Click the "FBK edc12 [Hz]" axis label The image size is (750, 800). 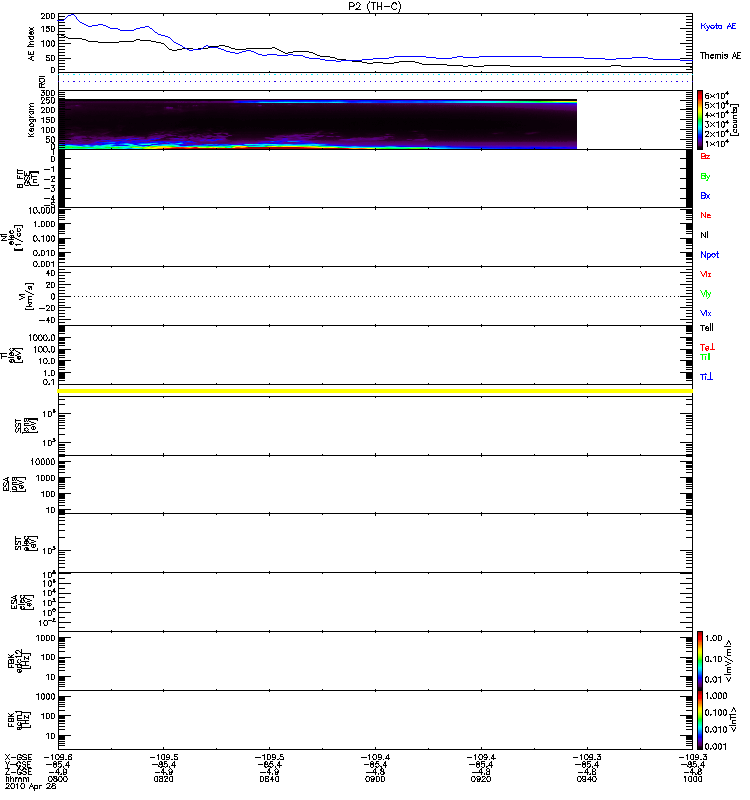[x=20, y=661]
